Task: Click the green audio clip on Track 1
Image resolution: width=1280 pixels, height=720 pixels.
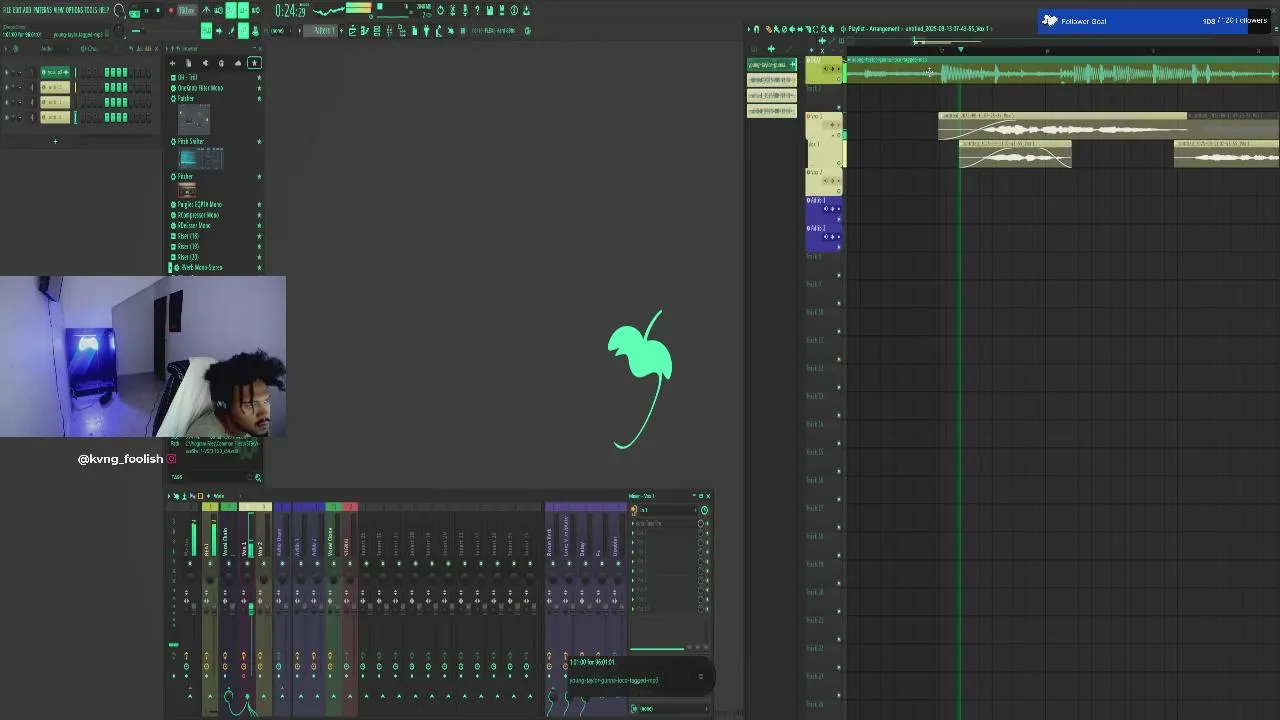Action: tap(1062, 70)
